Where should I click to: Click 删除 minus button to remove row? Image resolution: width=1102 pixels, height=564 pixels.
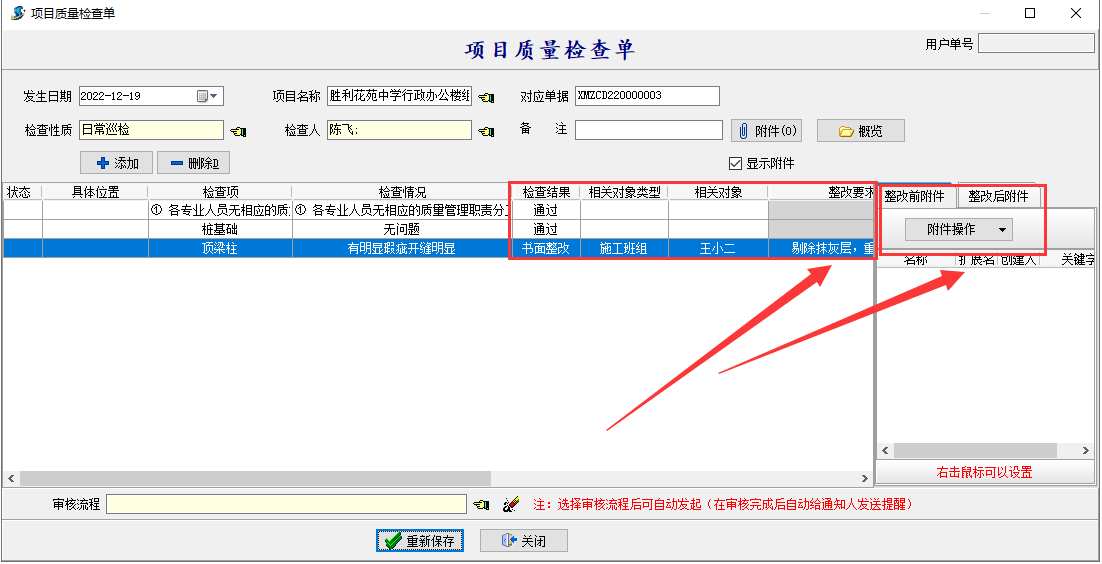(193, 163)
